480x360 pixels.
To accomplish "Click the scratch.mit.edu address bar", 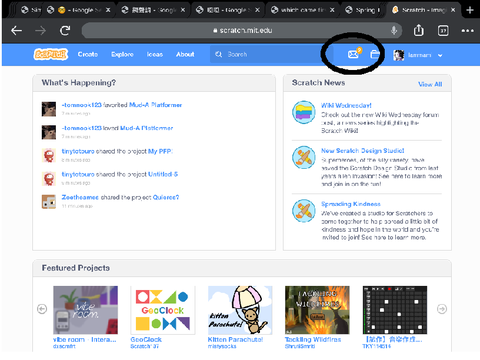I will tap(242, 31).
